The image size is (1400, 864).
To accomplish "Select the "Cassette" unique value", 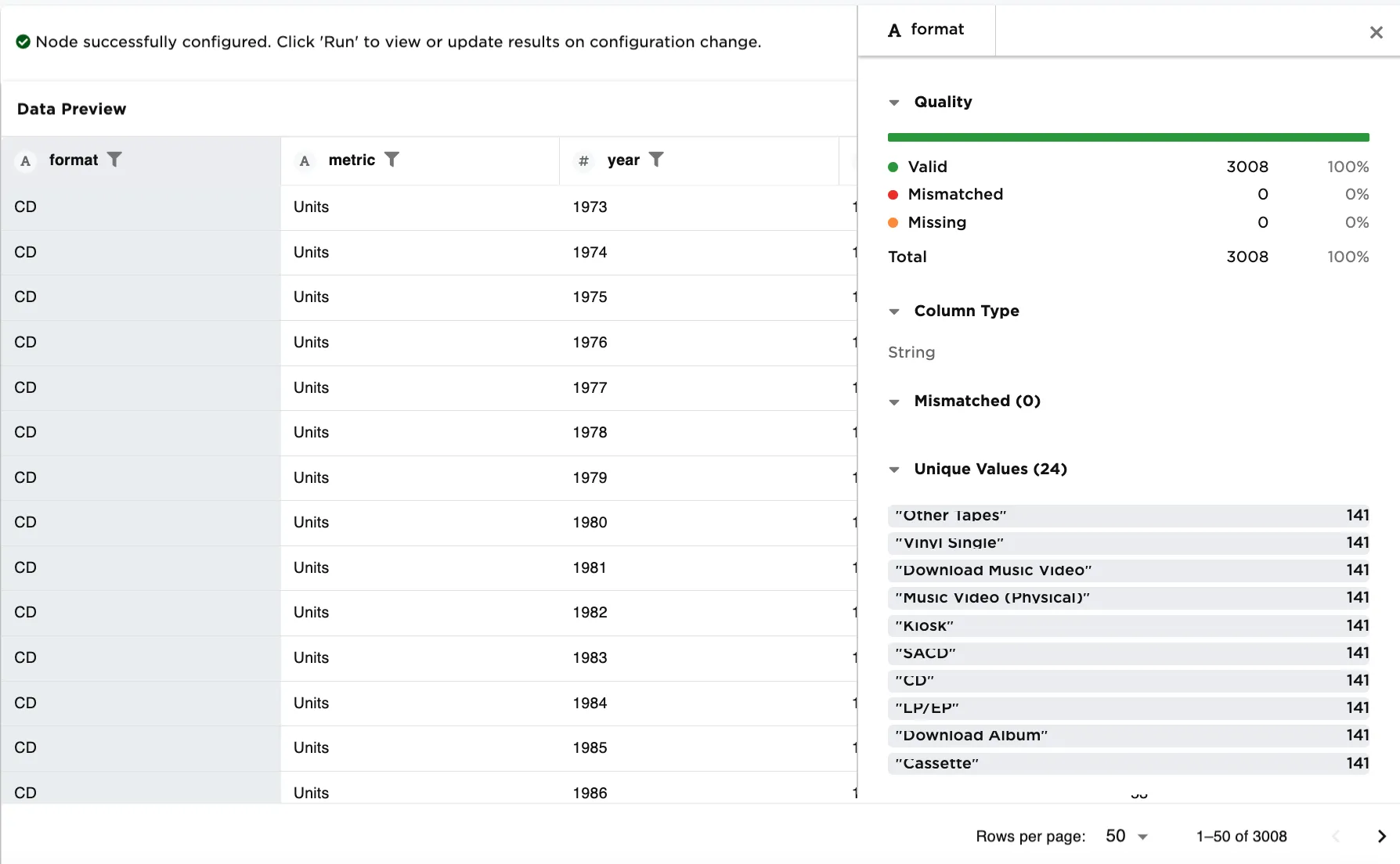I will [x=1128, y=763].
